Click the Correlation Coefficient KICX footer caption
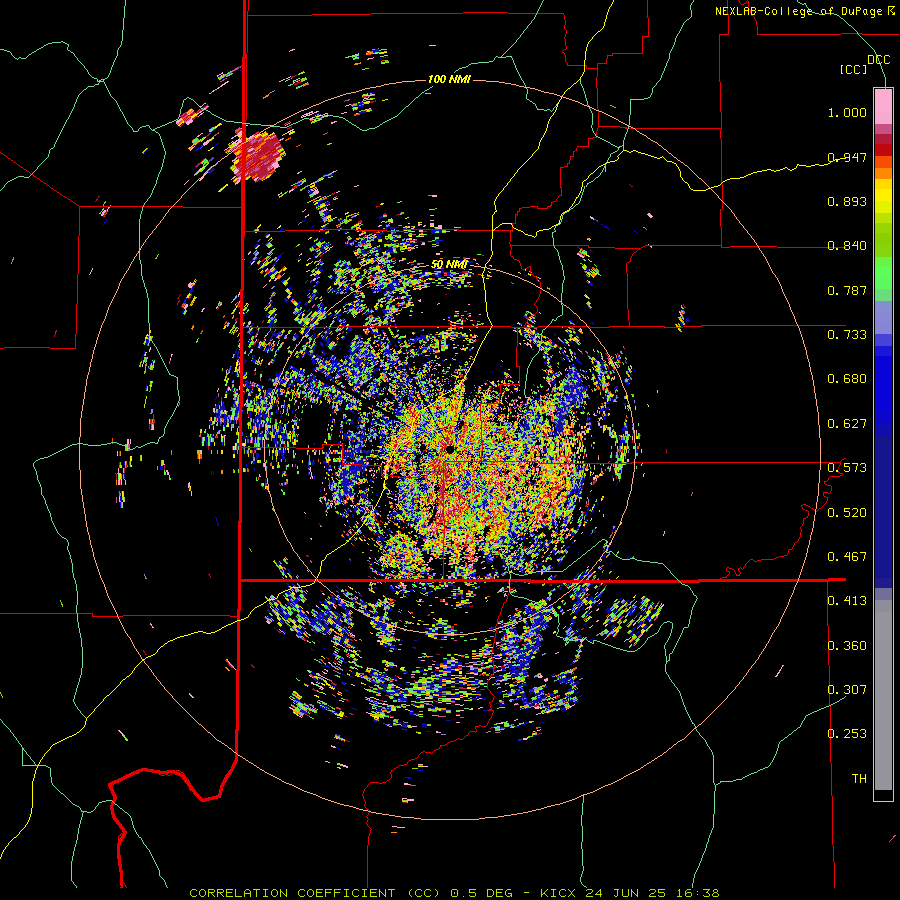 454,893
